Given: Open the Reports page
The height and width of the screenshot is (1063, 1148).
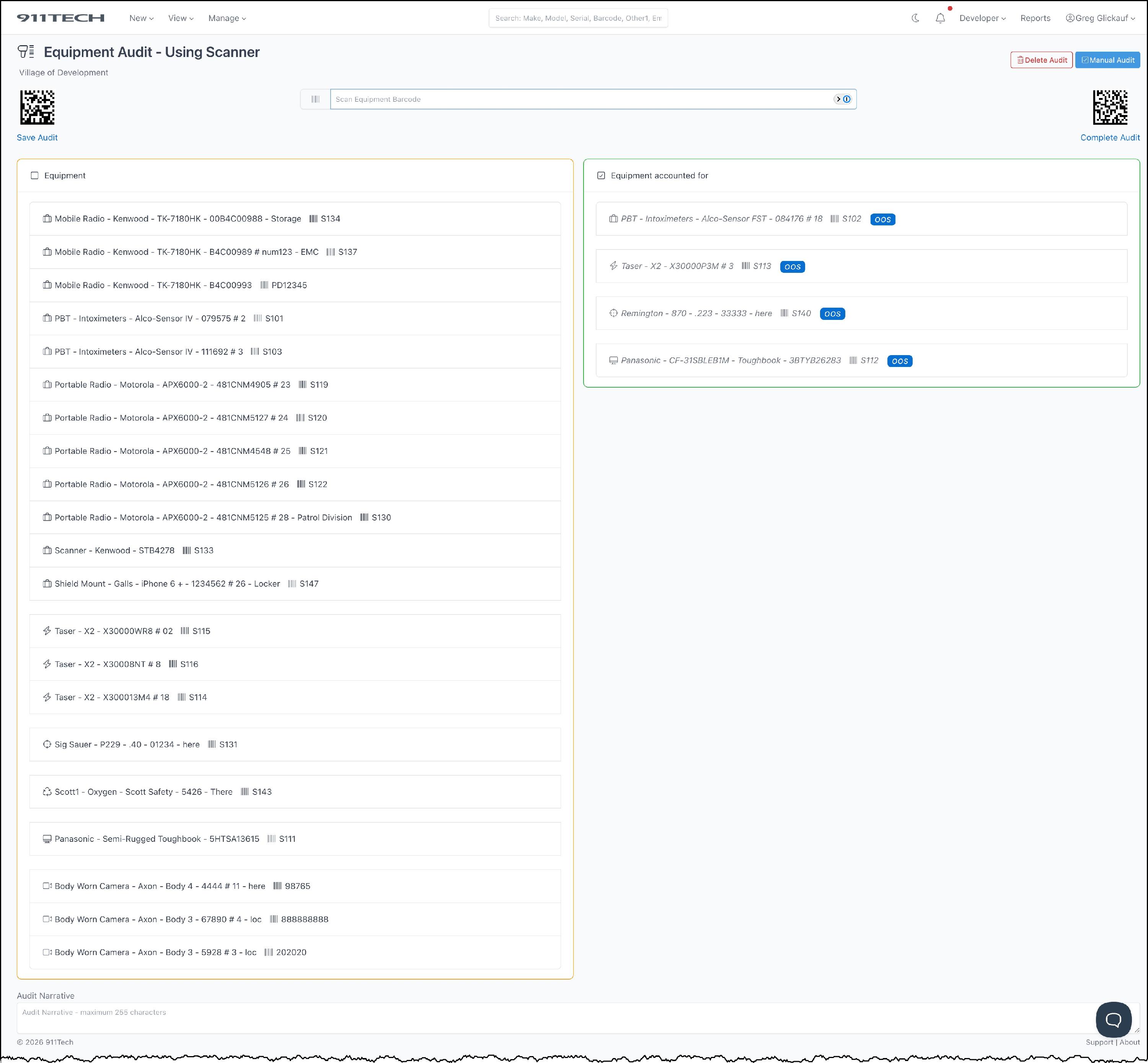Looking at the screenshot, I should [1035, 18].
